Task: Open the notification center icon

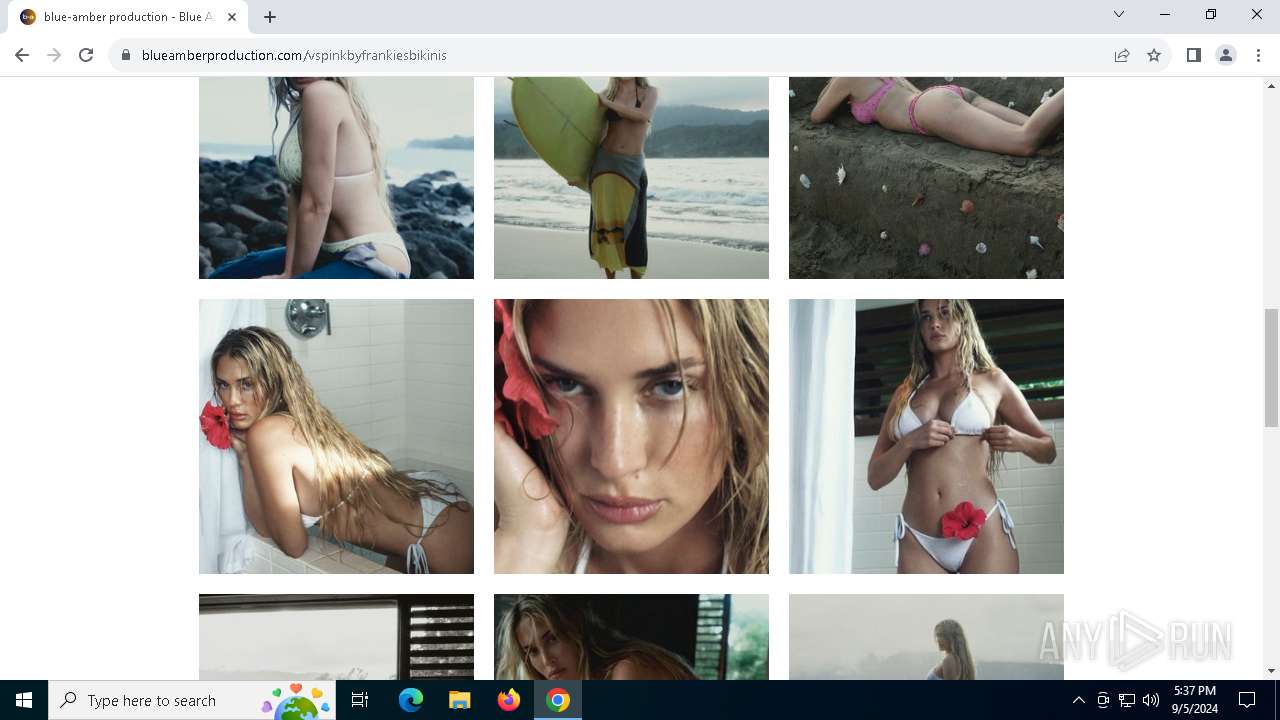Action: point(1247,700)
